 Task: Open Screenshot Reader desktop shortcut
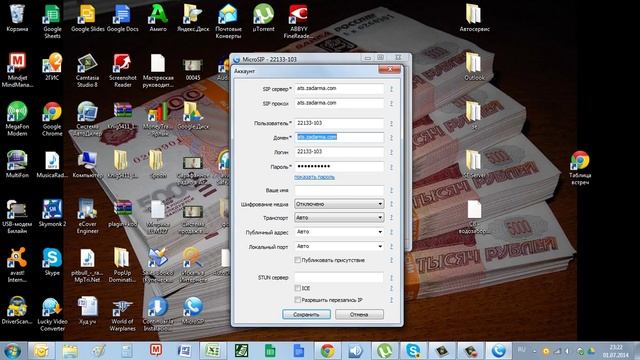(x=122, y=70)
